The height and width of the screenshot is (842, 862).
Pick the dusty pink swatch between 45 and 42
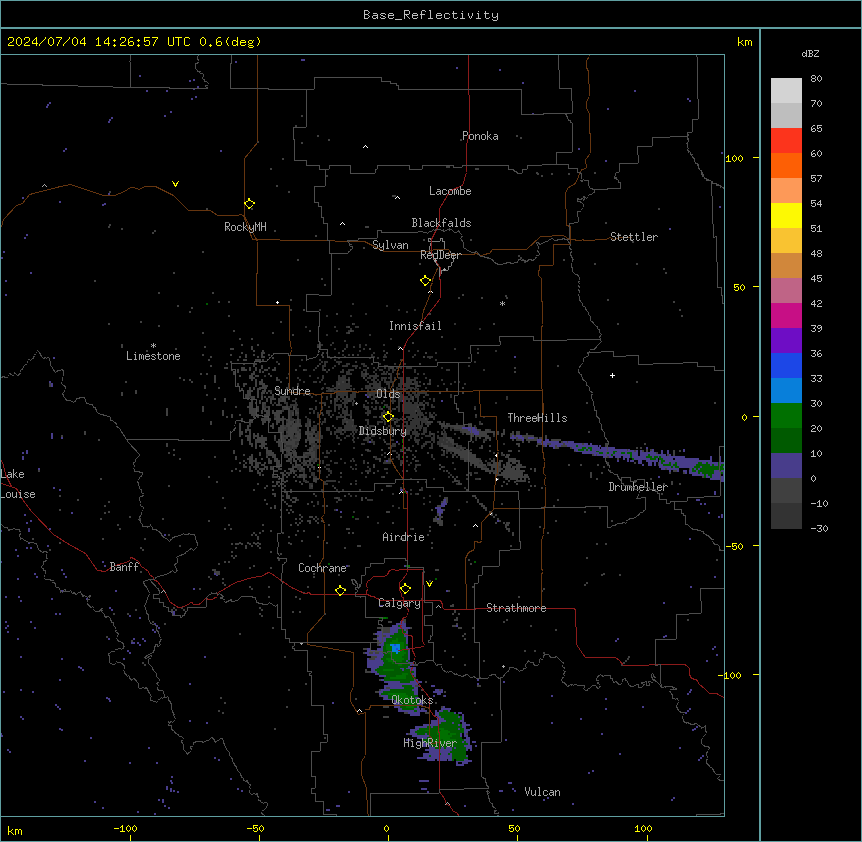786,290
